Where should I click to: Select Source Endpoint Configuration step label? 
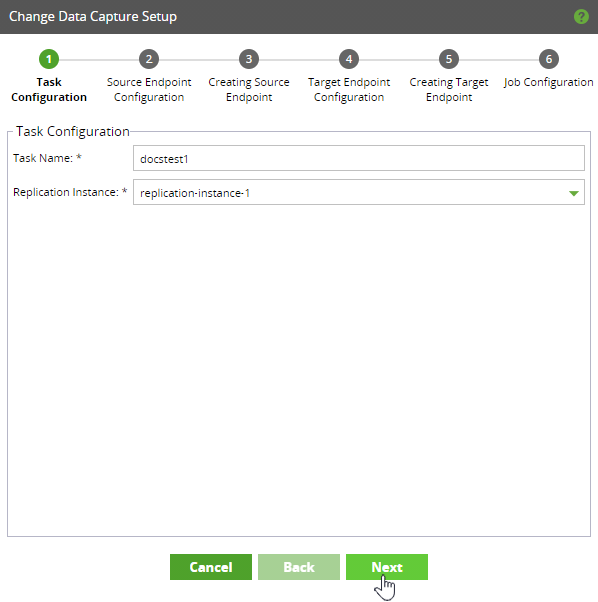(x=149, y=89)
